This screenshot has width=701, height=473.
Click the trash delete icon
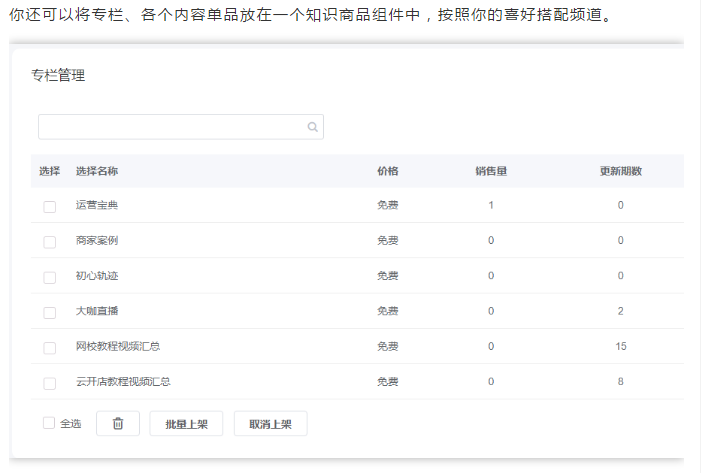pyautogui.click(x=118, y=424)
